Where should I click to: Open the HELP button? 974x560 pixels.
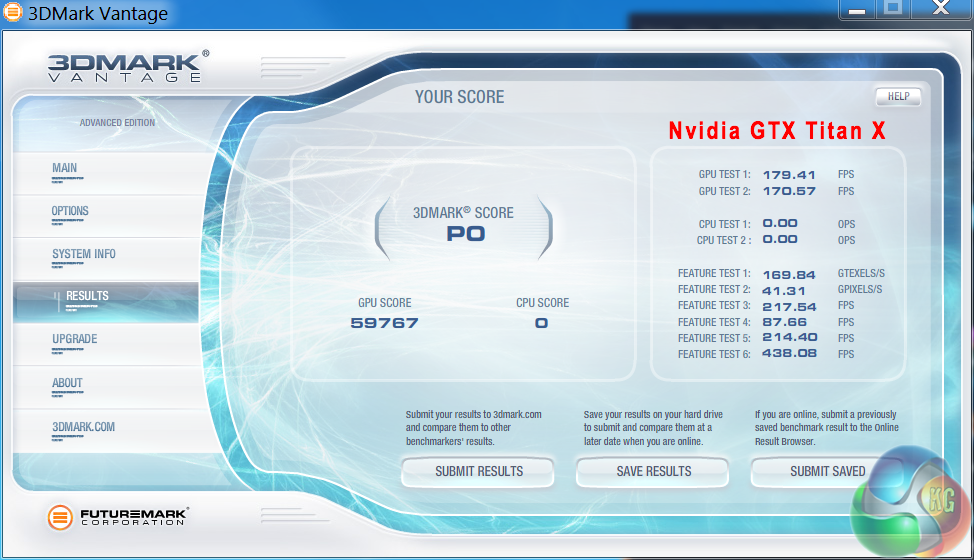click(x=898, y=97)
